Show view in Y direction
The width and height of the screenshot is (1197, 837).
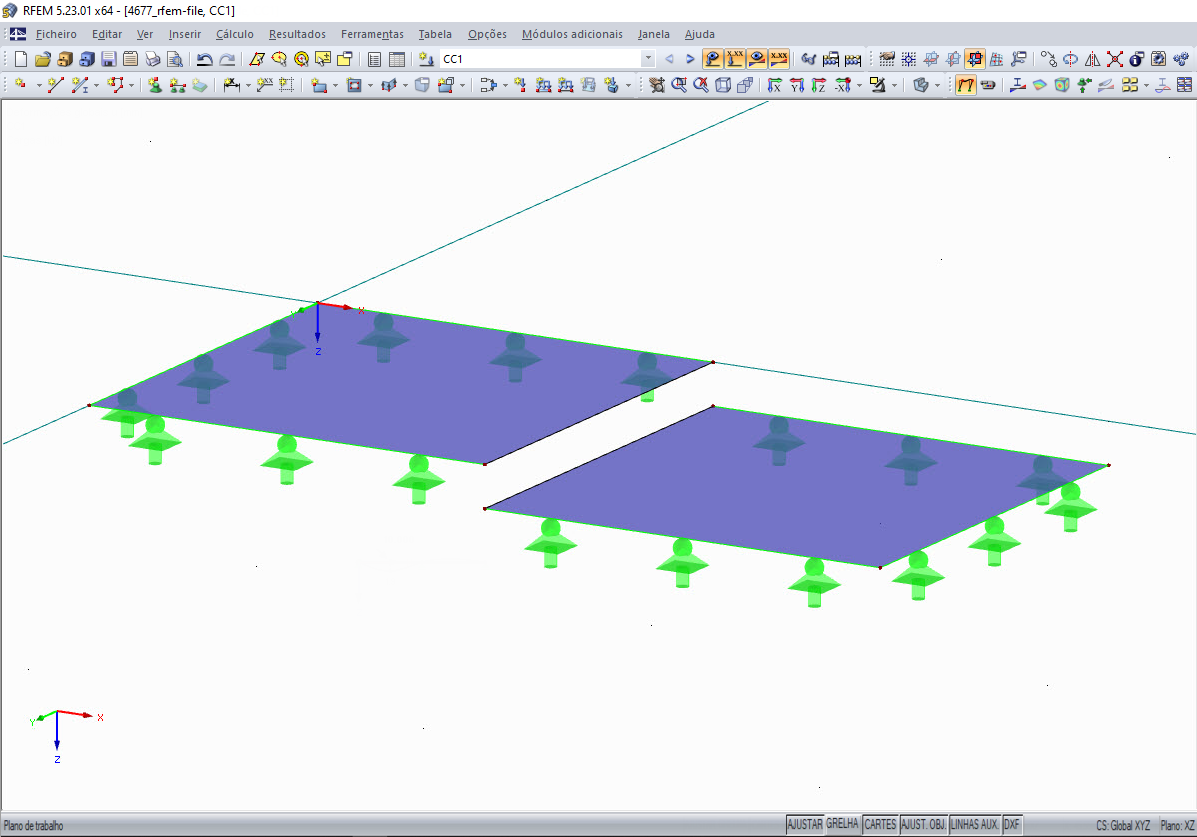[x=796, y=85]
